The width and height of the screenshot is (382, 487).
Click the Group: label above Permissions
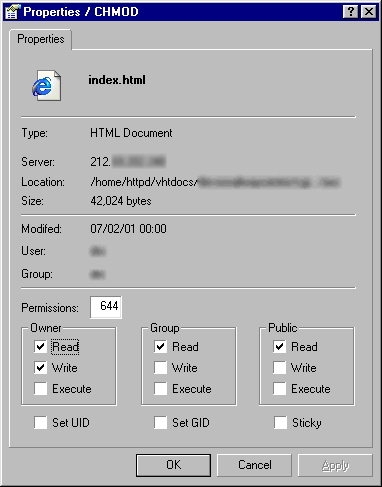[x=37, y=274]
